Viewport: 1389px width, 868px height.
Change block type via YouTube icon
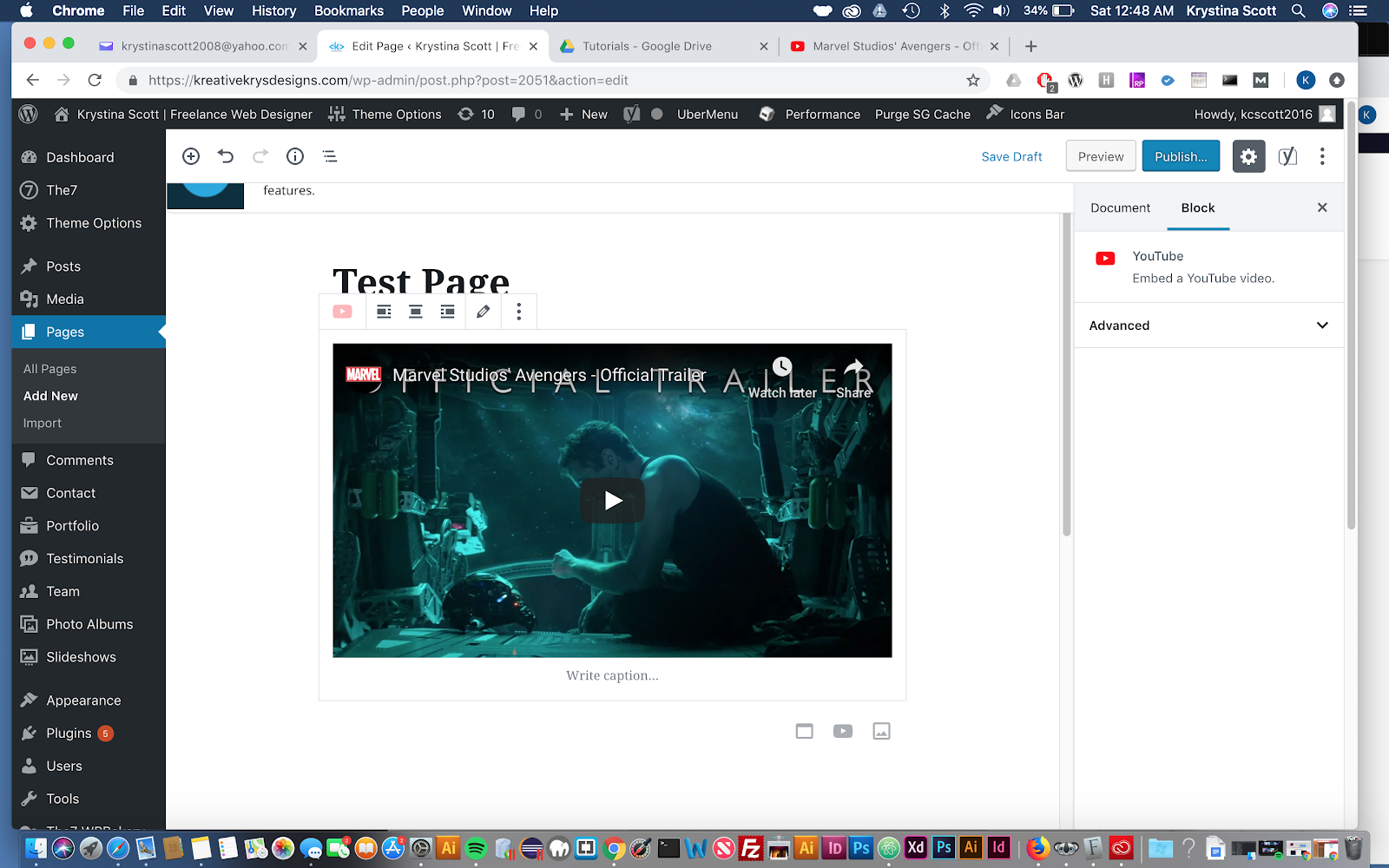click(343, 312)
